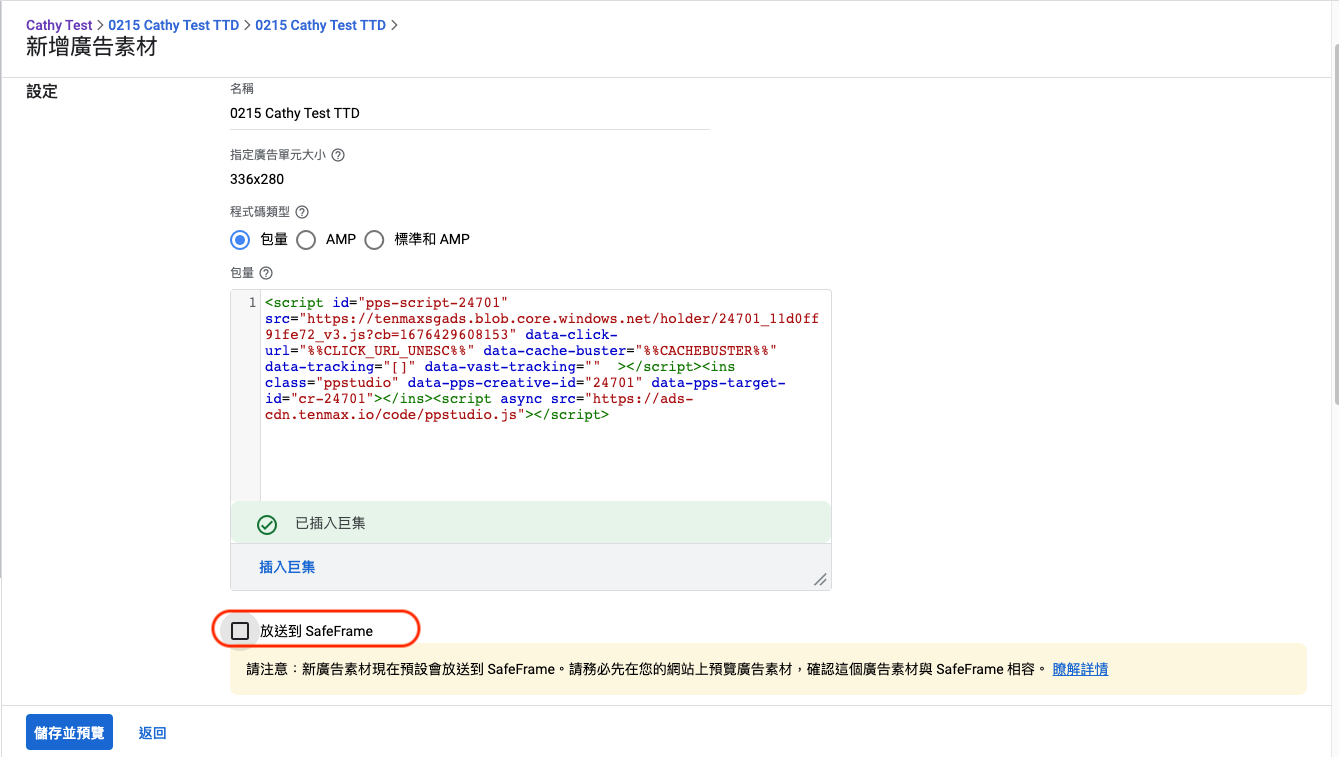Click the 儲存並預覽 button

pos(69,733)
